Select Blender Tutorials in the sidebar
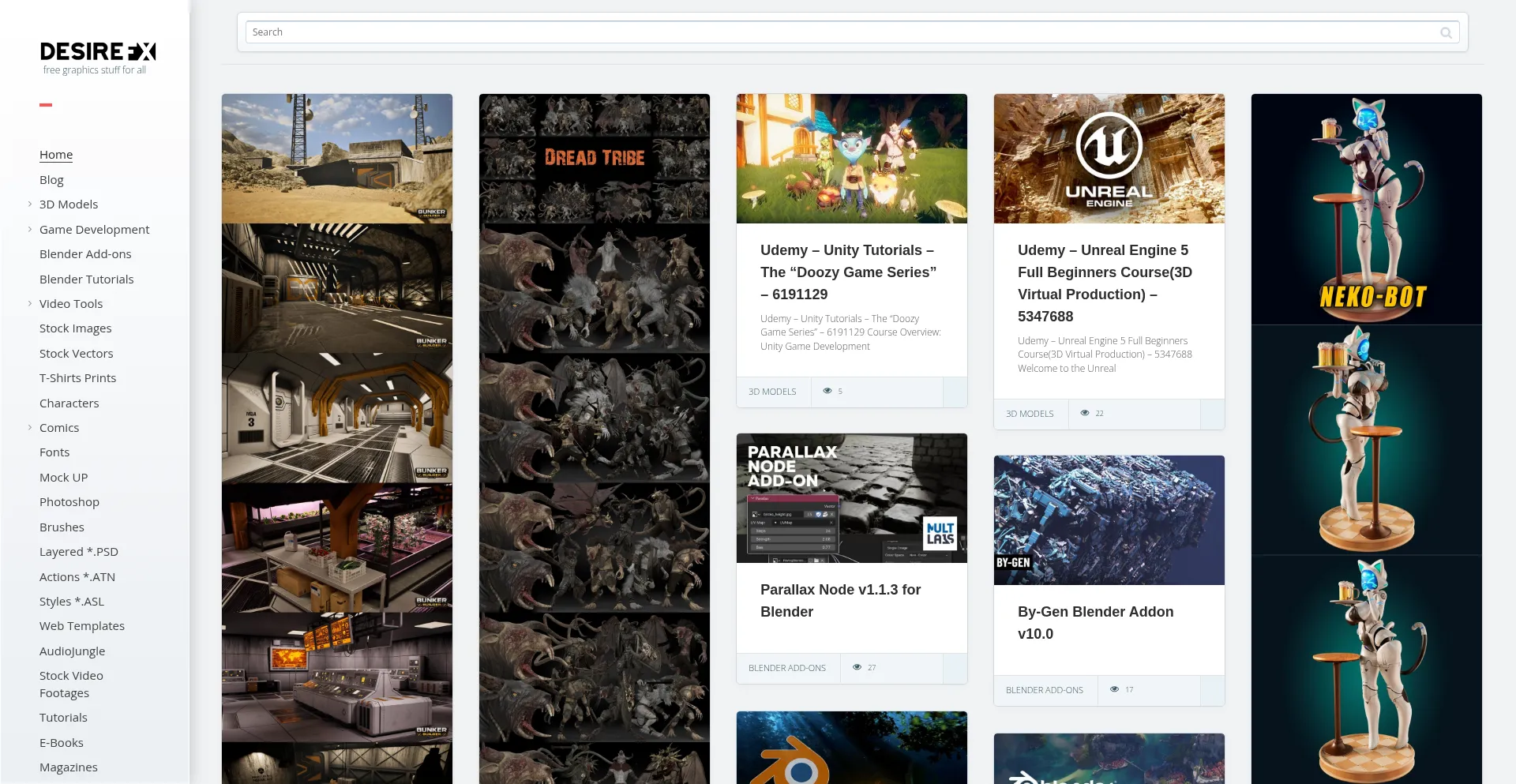The height and width of the screenshot is (784, 1516). pos(87,279)
